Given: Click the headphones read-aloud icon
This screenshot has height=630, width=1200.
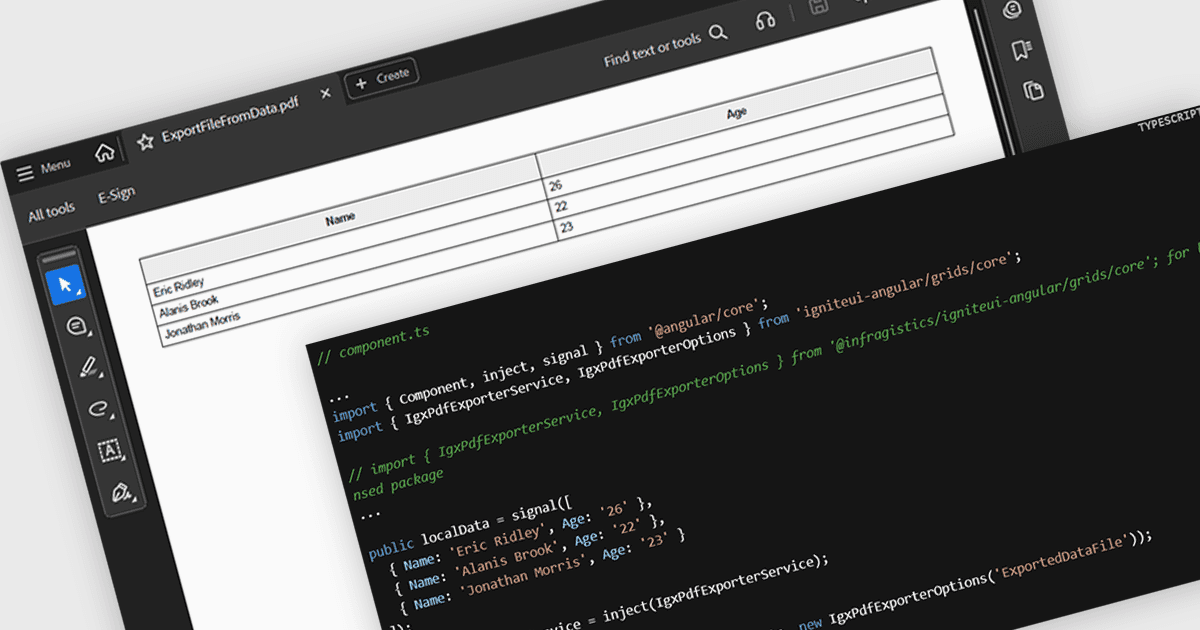Looking at the screenshot, I should point(766,21).
